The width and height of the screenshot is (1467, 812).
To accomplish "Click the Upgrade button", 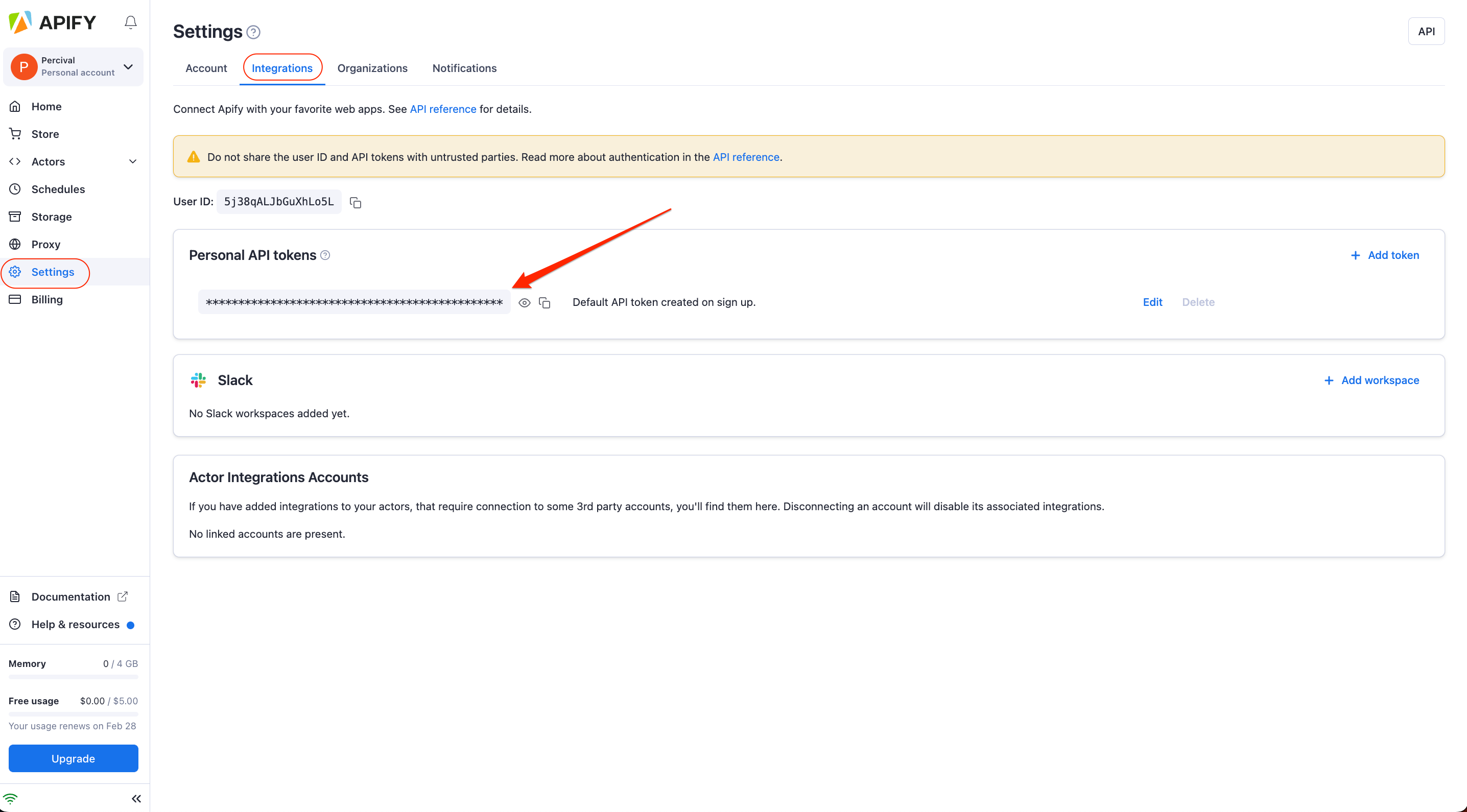I will (x=73, y=758).
